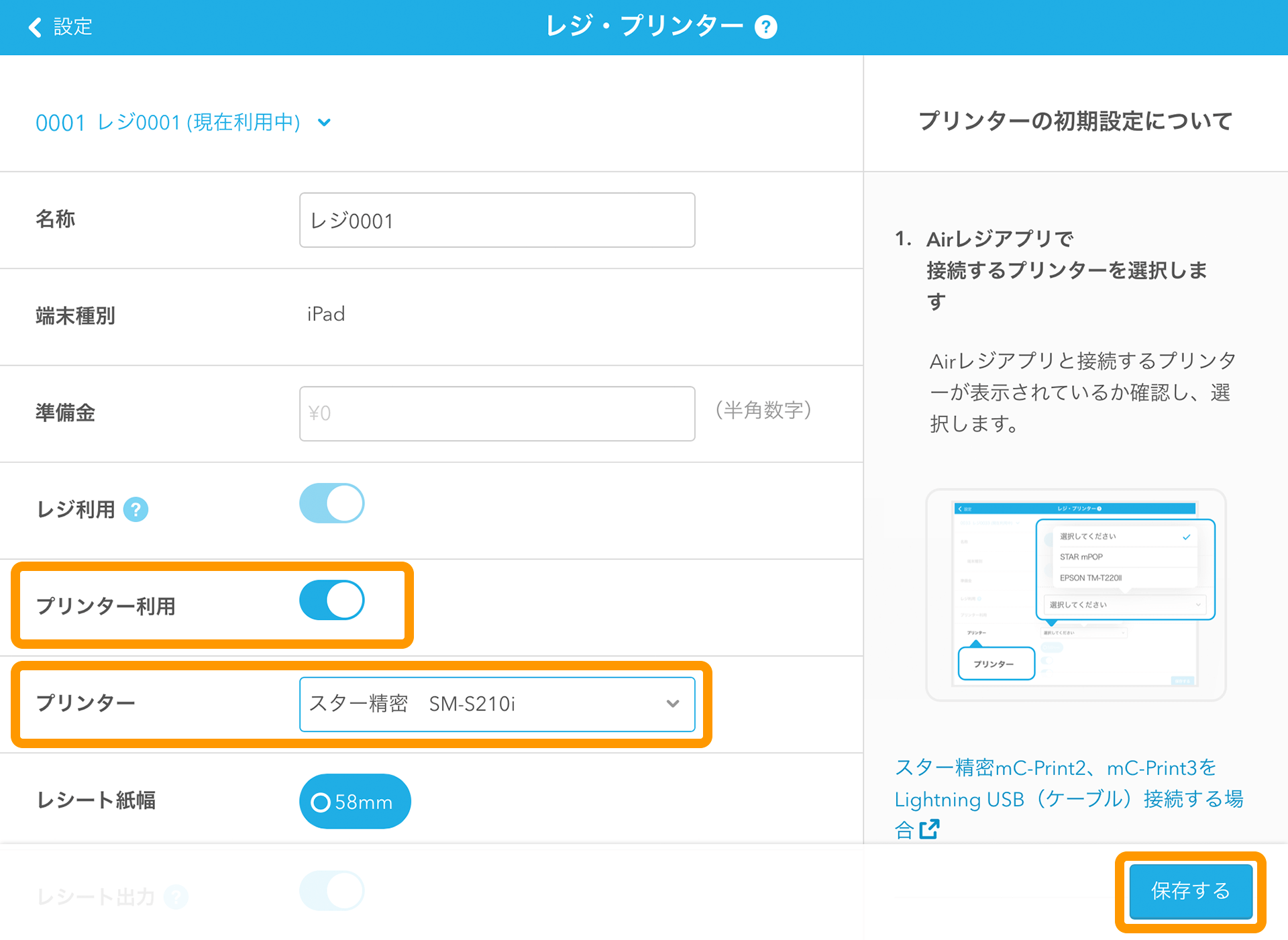This screenshot has width=1288, height=940.
Task: Toggle the プリンター利用 switch
Action: coord(331,600)
